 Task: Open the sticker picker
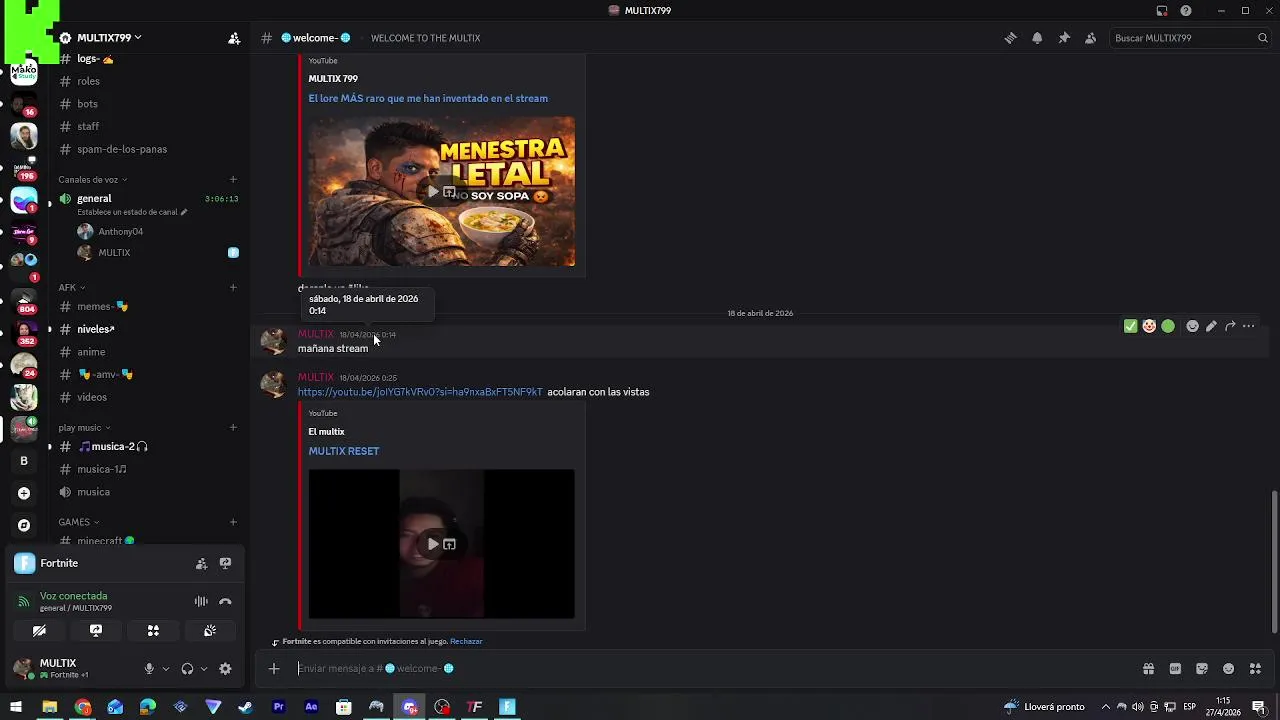(1202, 669)
